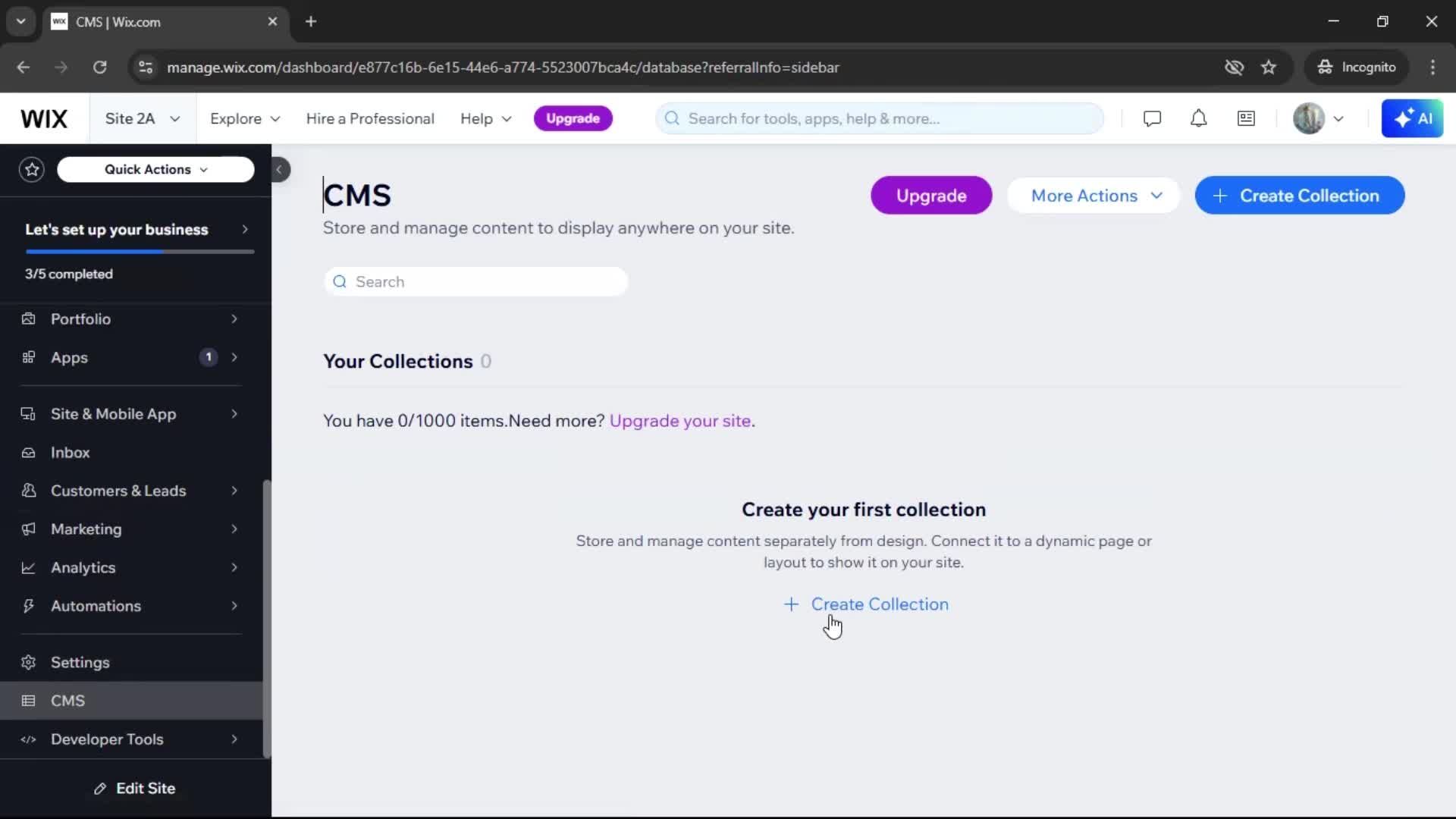Open the Let's set up your business chevron

[x=244, y=229]
